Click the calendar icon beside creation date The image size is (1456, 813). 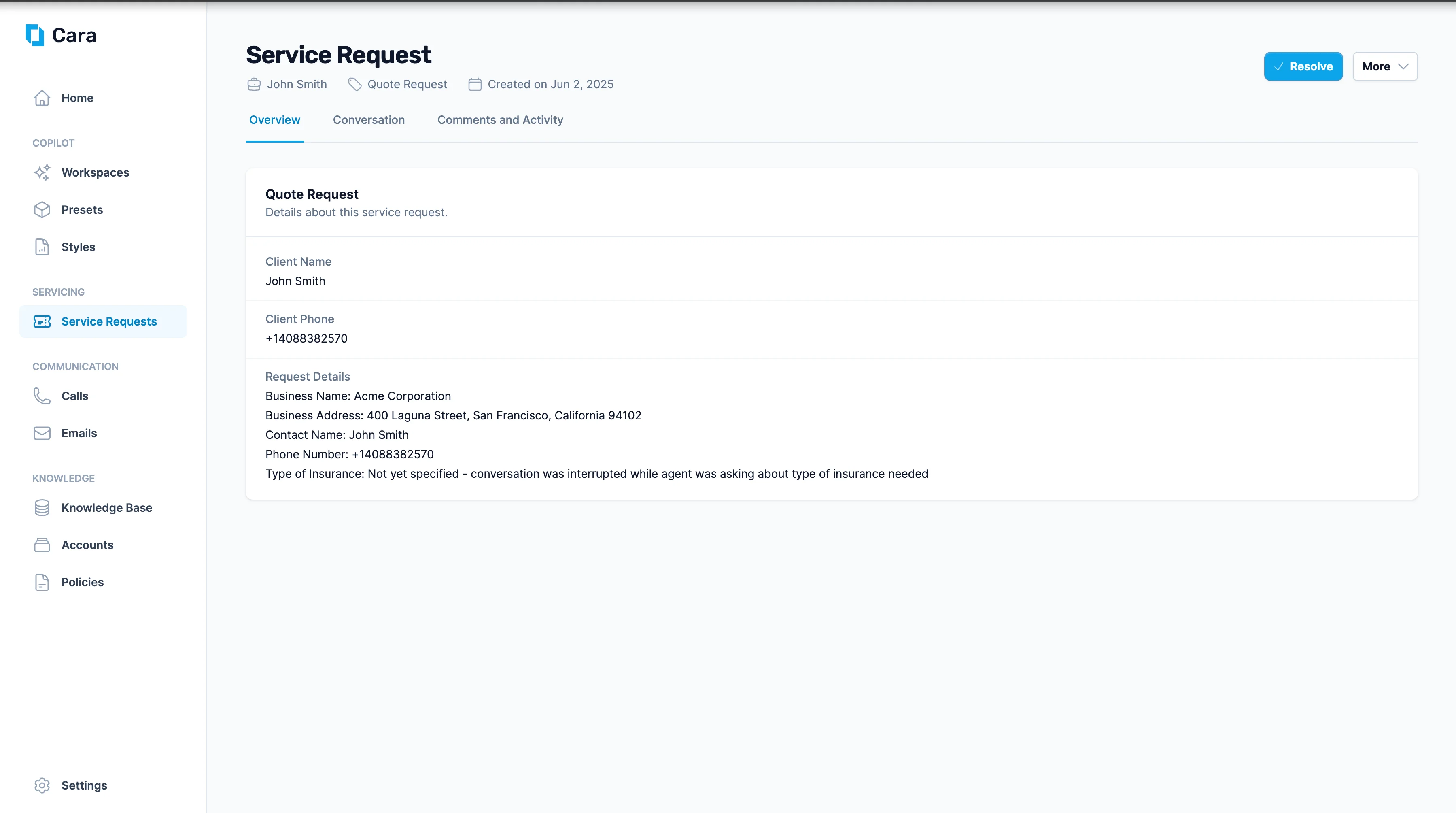(x=475, y=84)
